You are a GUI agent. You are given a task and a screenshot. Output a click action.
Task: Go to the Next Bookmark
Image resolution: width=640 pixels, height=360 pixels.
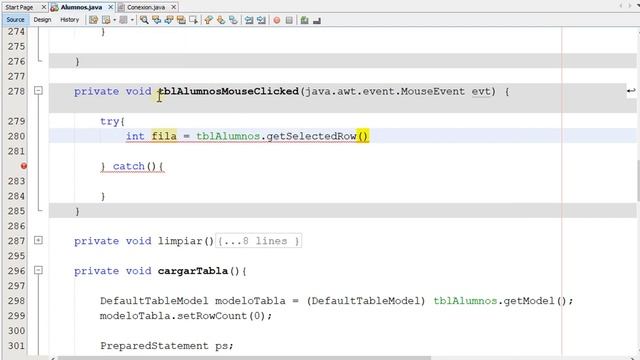tap(221, 20)
